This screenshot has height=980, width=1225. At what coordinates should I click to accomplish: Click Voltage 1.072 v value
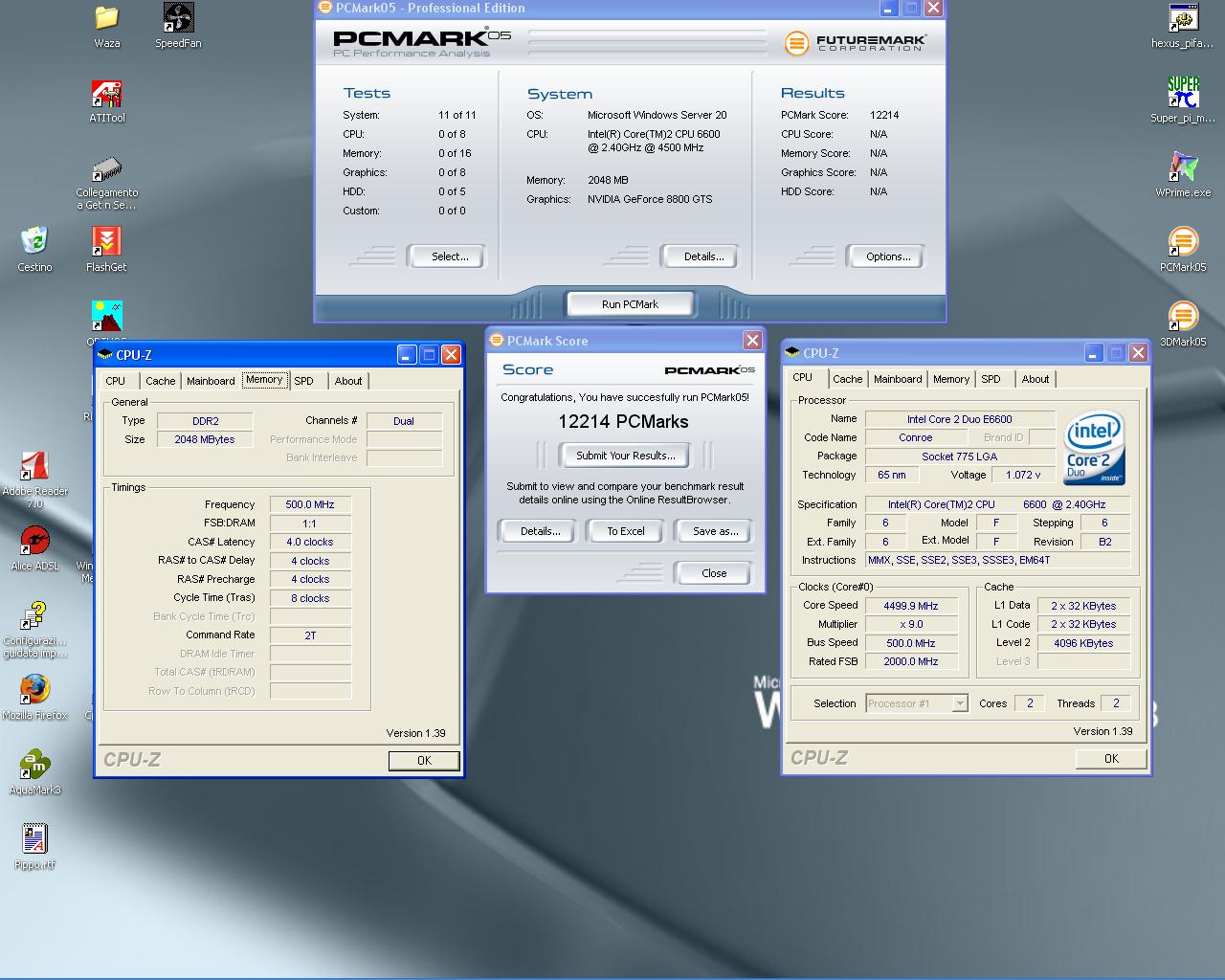point(1023,475)
